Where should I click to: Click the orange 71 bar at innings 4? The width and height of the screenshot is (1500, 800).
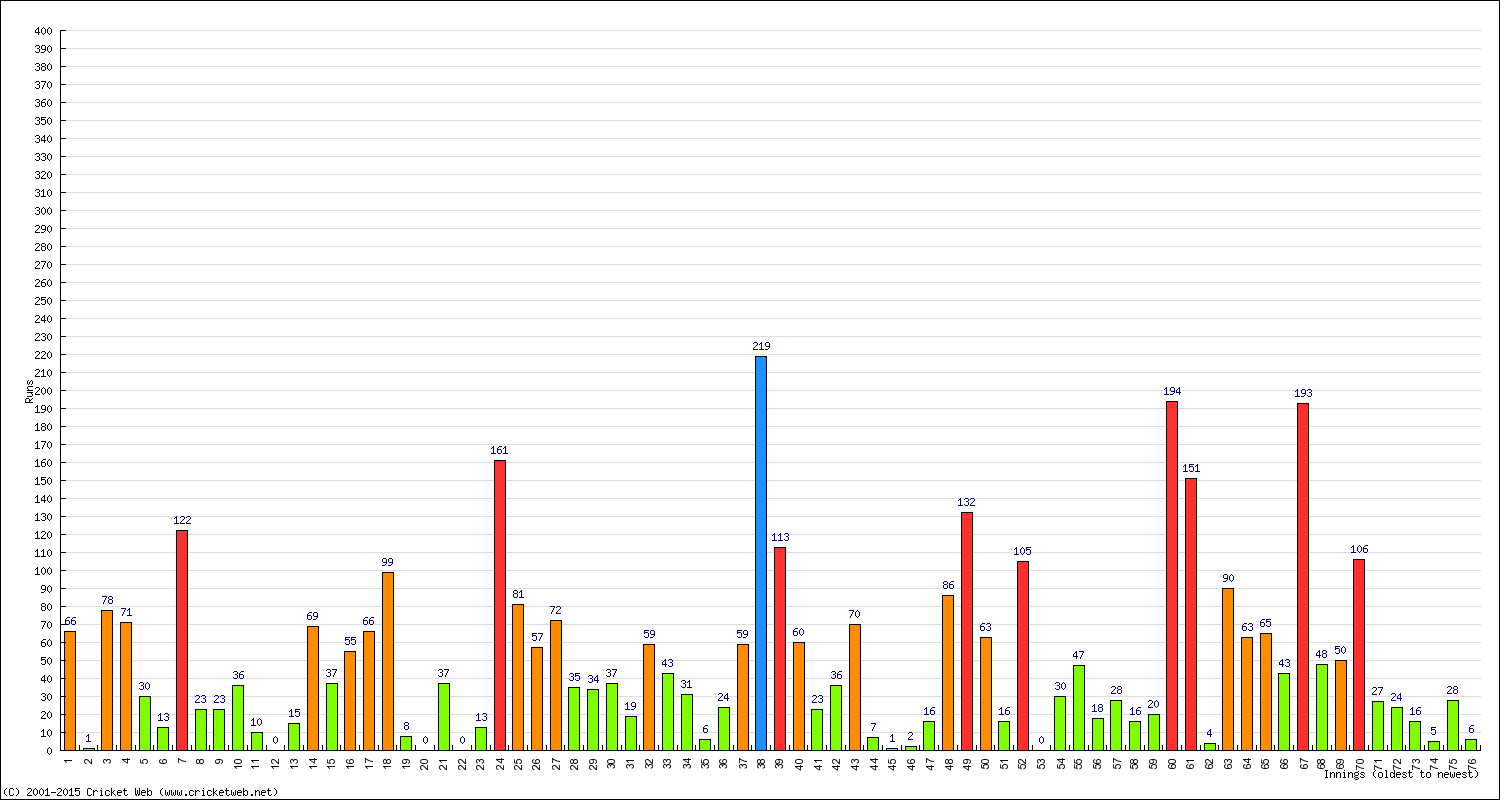126,686
